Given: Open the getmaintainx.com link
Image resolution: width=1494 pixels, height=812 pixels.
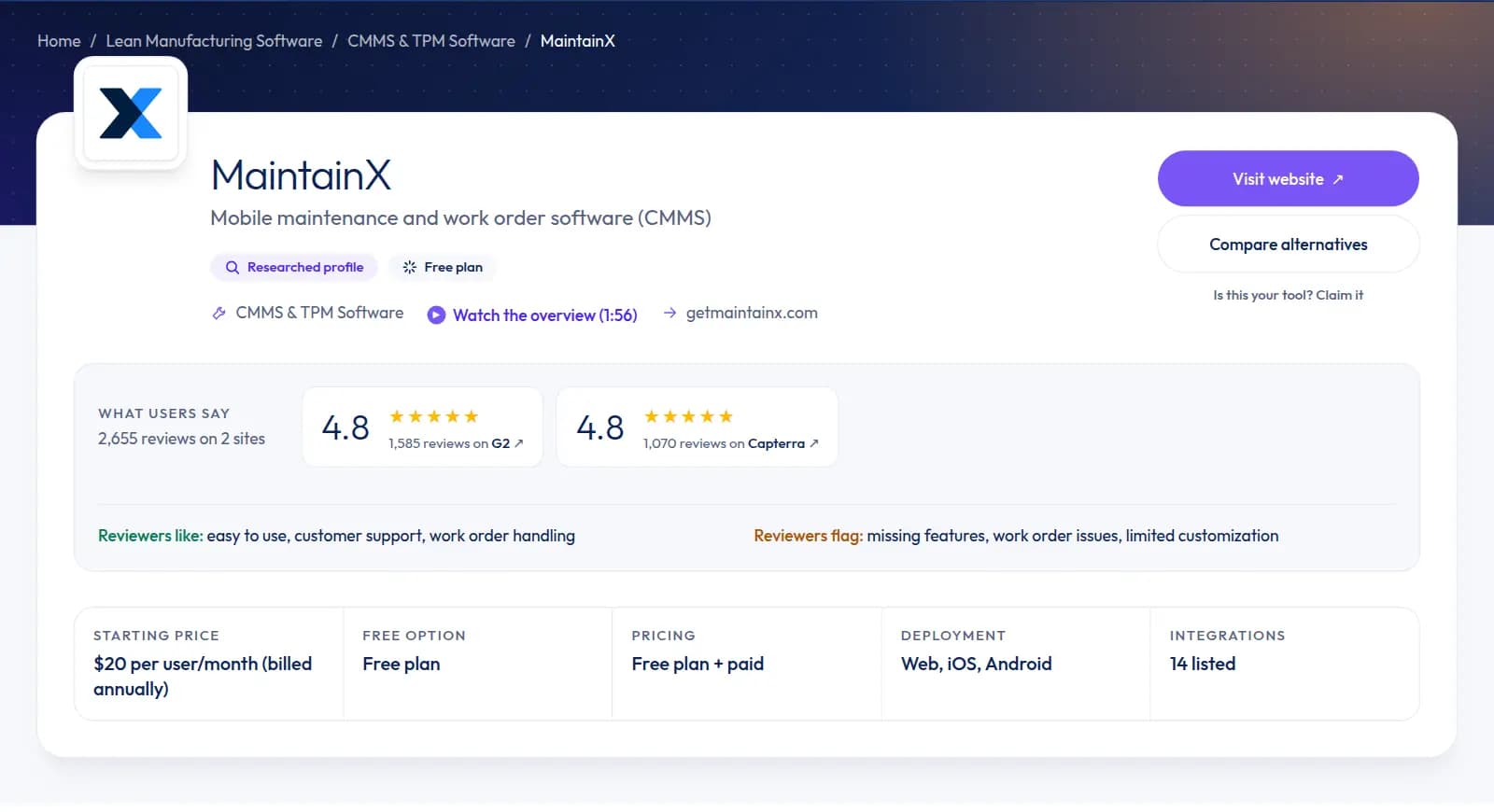Looking at the screenshot, I should pos(752,313).
